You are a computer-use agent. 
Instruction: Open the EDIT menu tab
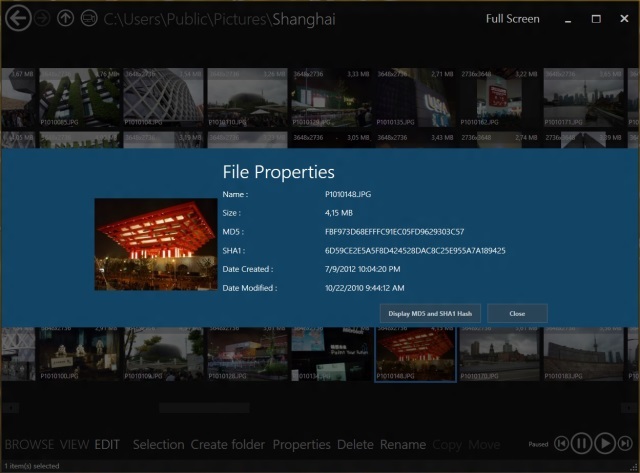point(107,444)
